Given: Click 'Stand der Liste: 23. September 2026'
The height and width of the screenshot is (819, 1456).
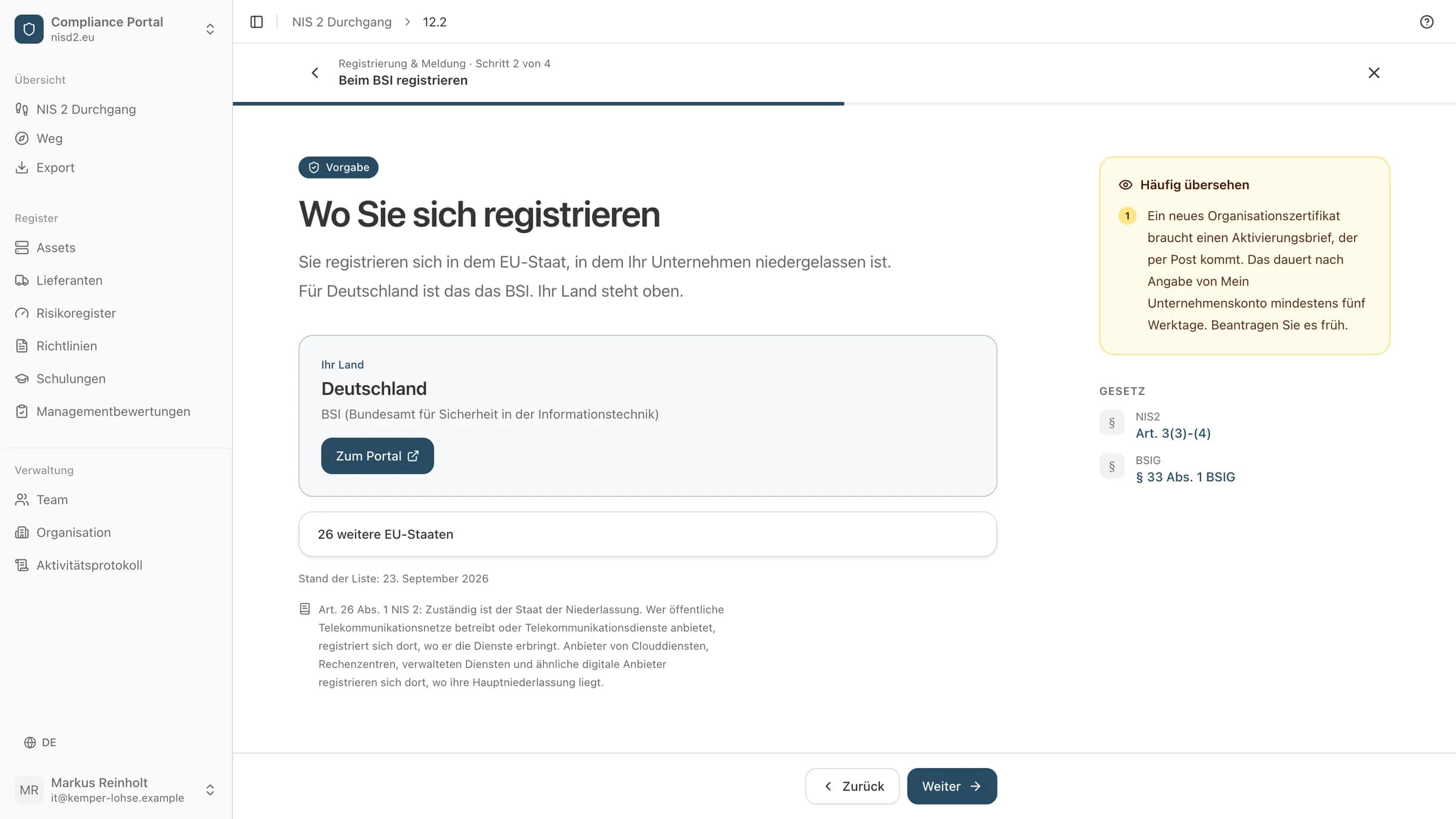Looking at the screenshot, I should tap(393, 579).
